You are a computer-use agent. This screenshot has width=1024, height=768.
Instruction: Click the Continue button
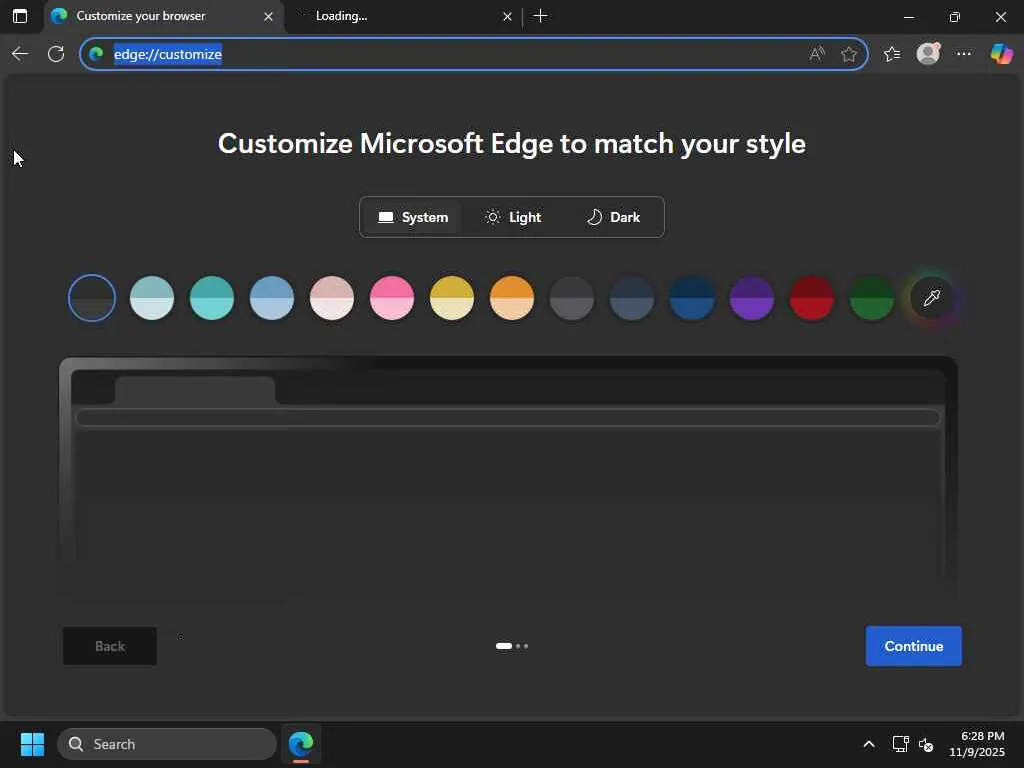[x=913, y=646]
